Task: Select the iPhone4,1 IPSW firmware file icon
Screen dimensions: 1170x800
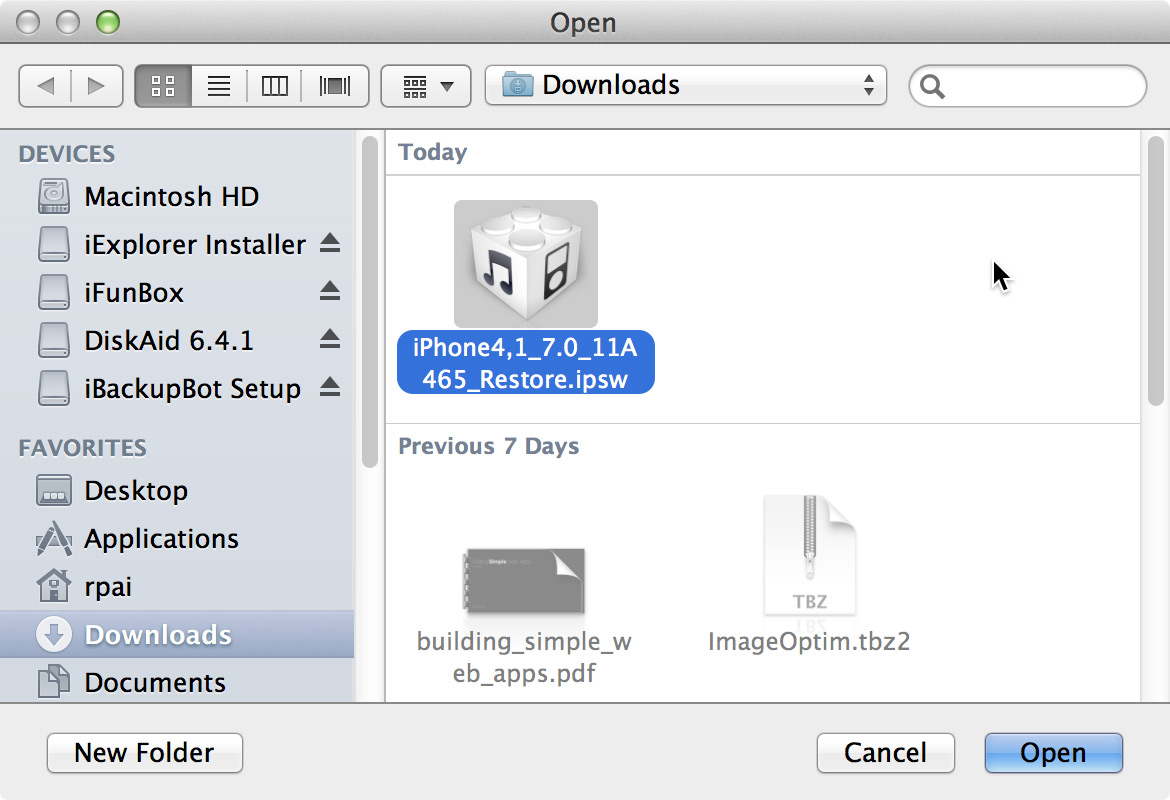Action: (526, 264)
